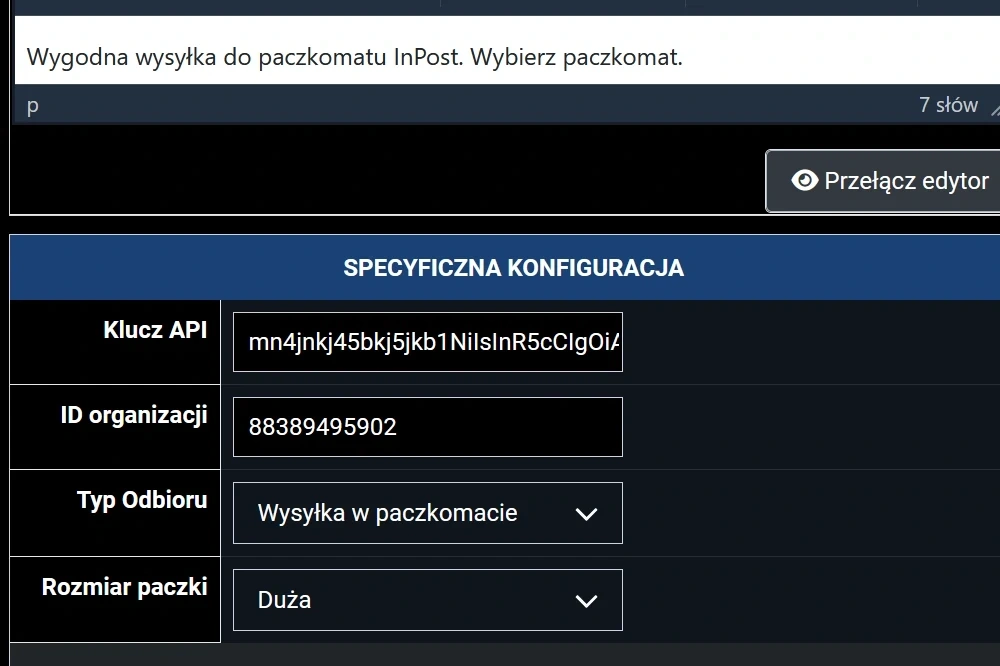Click the 'p' element path in editor statusbar
The width and height of the screenshot is (1000, 666).
tap(31, 106)
